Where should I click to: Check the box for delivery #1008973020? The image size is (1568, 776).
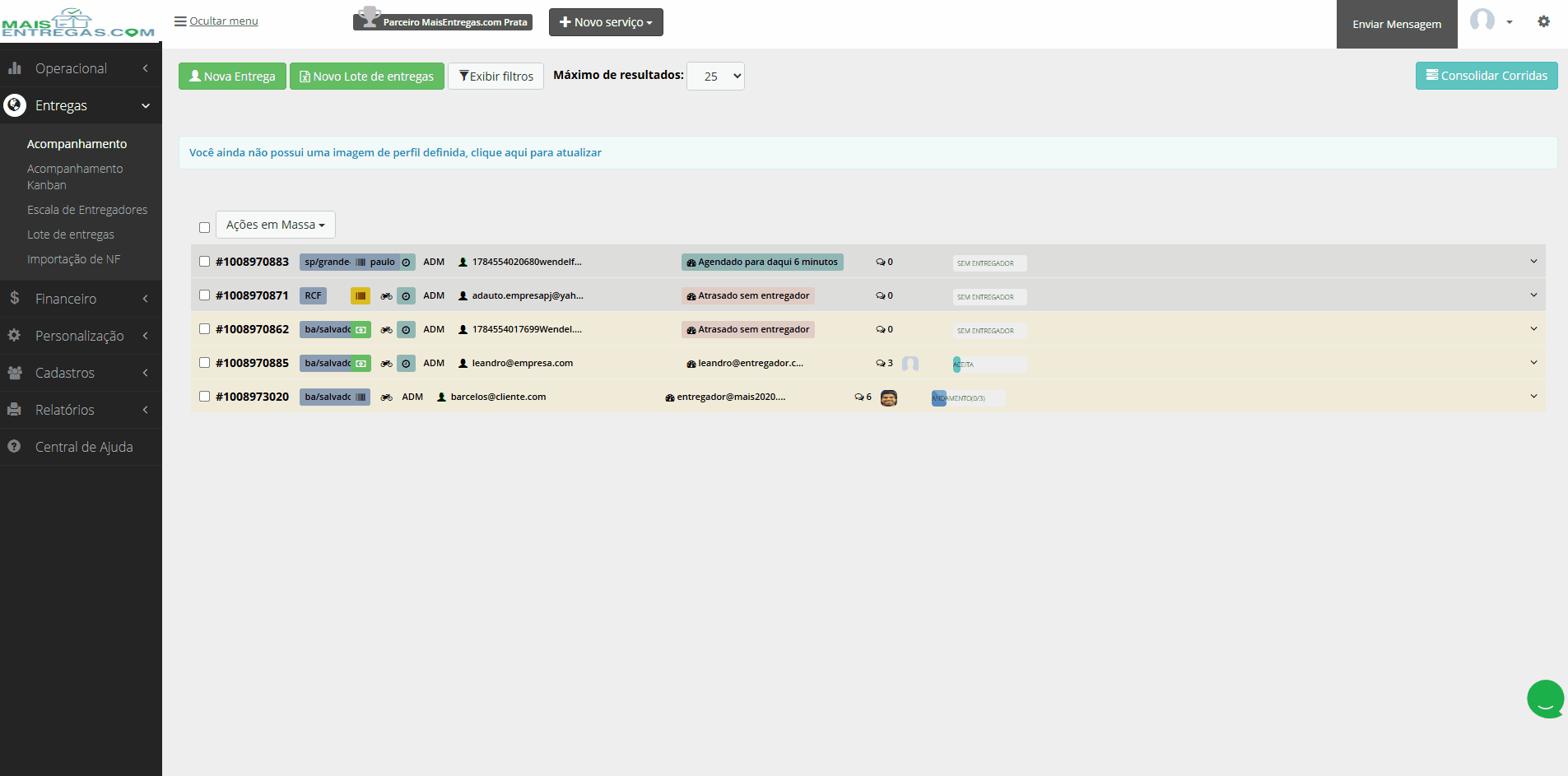[x=204, y=397]
